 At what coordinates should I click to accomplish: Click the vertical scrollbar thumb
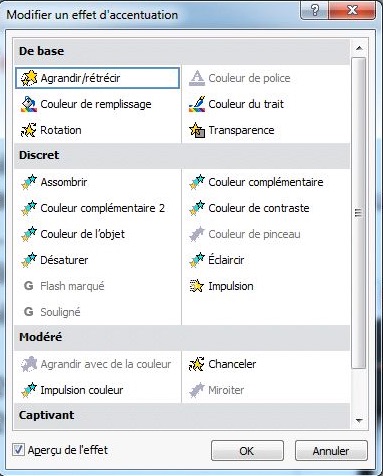pos(359,213)
